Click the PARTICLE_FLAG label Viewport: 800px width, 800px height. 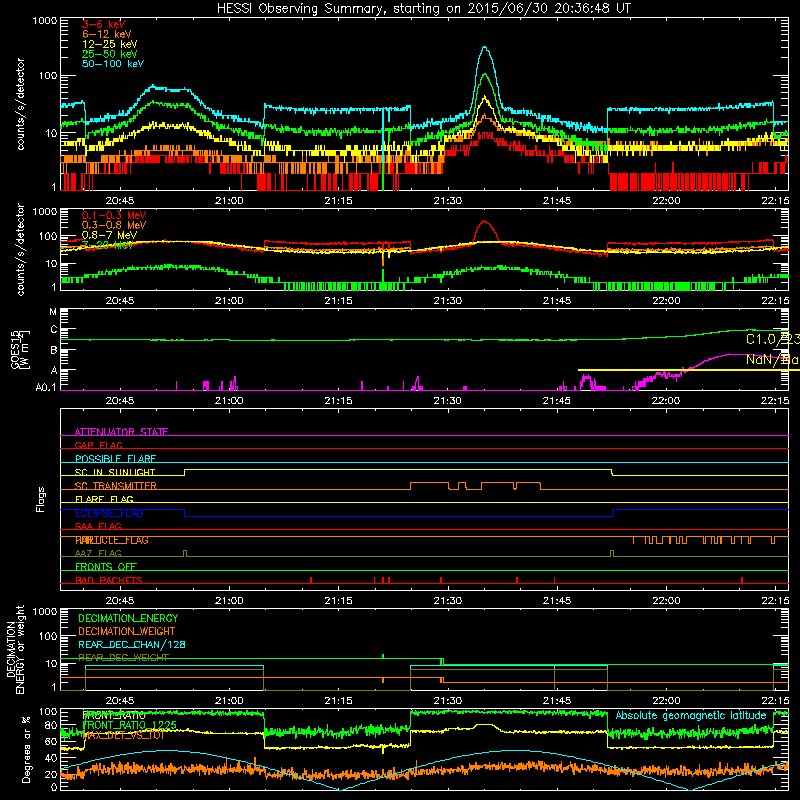(112, 540)
